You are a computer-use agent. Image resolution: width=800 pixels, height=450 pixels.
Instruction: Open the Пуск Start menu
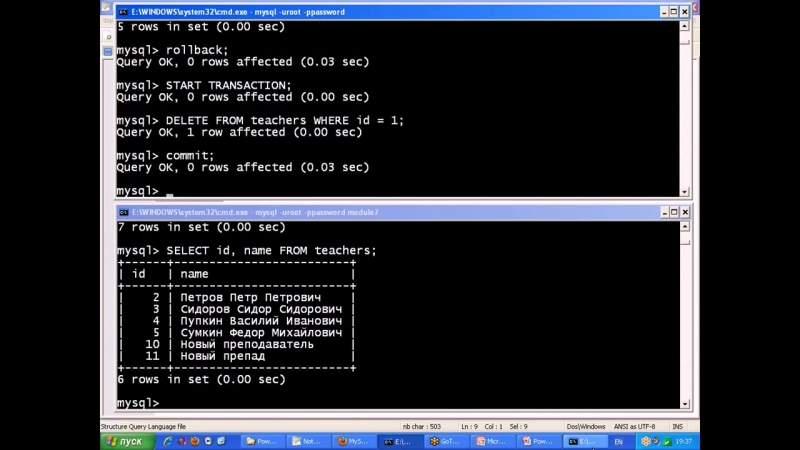(123, 441)
